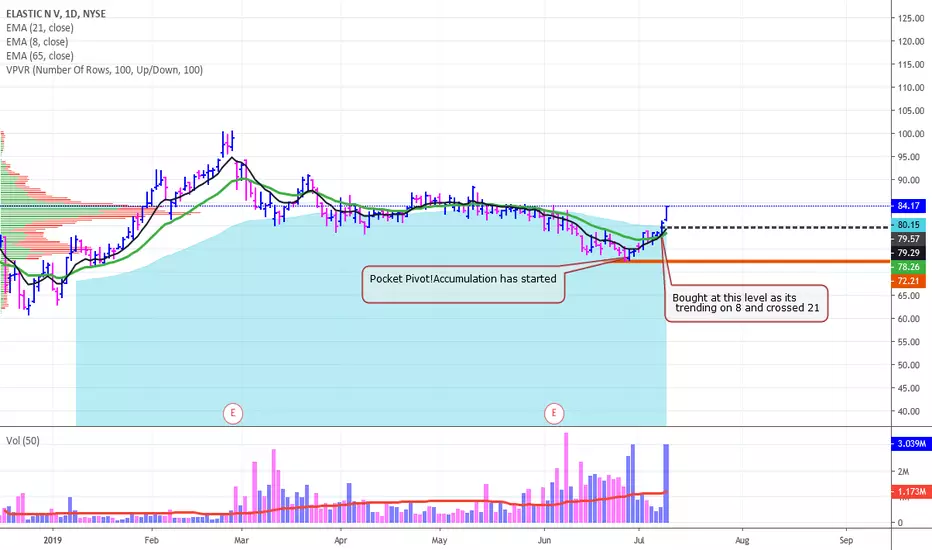This screenshot has height=550, width=932.
Task: Select the 'Bought at this level' callout note
Action: [x=746, y=303]
